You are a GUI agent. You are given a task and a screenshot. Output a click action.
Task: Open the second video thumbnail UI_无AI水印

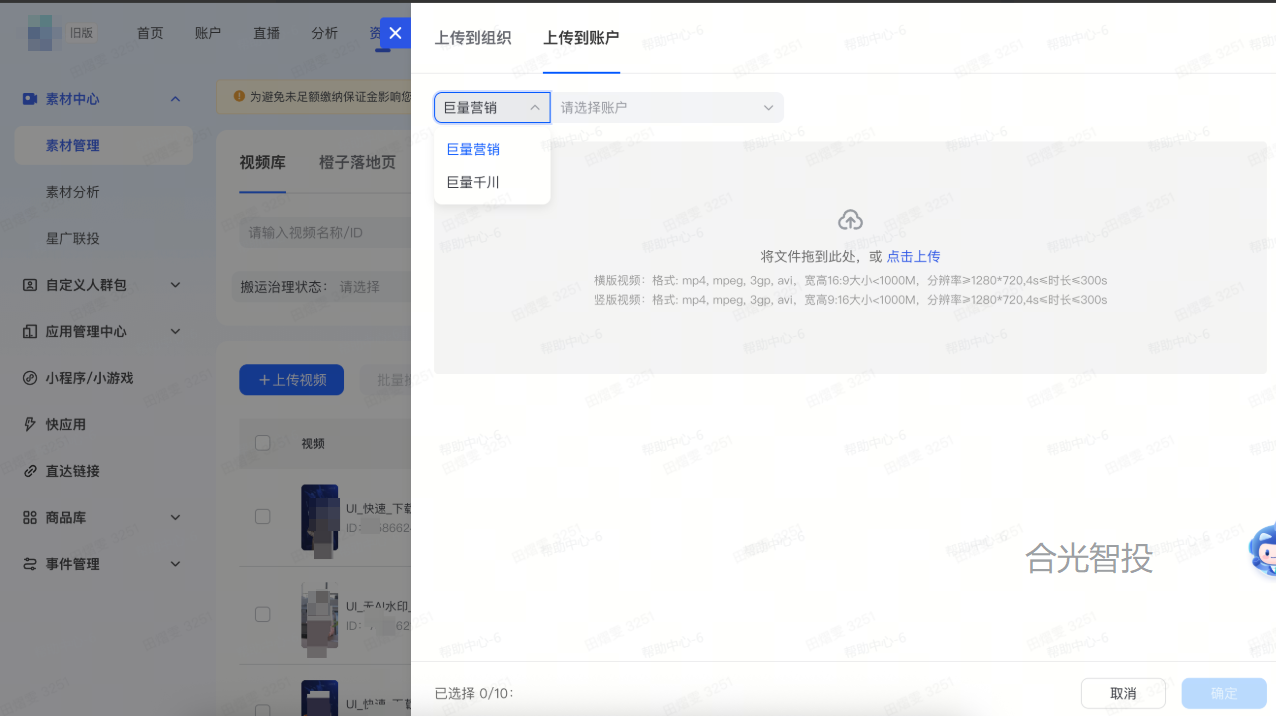320,615
